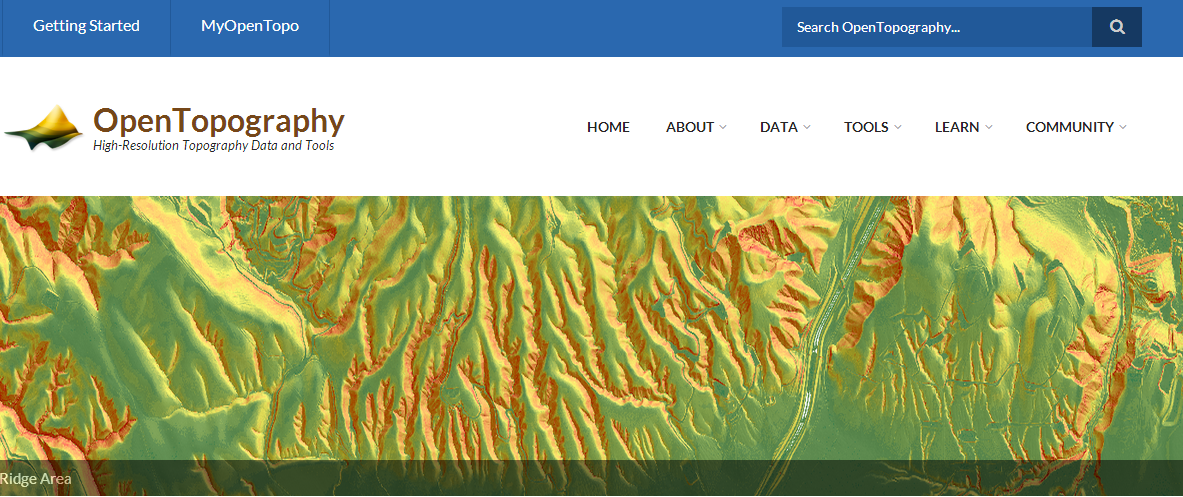Expand the chevron next to COMMUNITY
This screenshot has height=497, width=1183.
[1123, 127]
